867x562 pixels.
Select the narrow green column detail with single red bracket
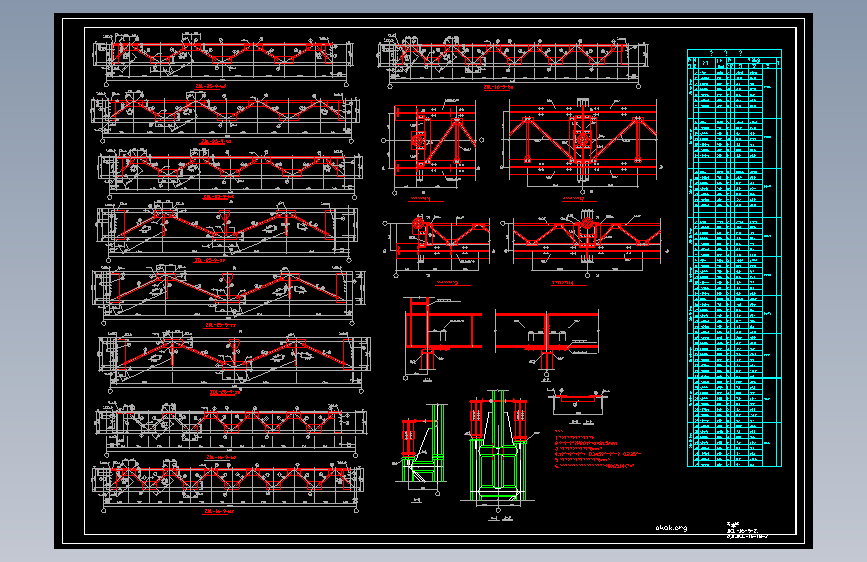(420, 451)
